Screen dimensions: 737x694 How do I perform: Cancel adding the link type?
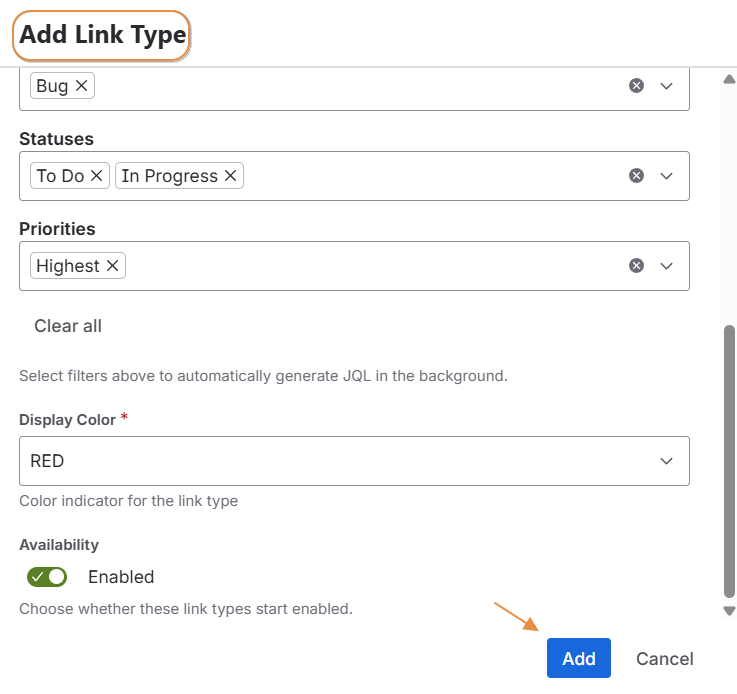tap(664, 658)
